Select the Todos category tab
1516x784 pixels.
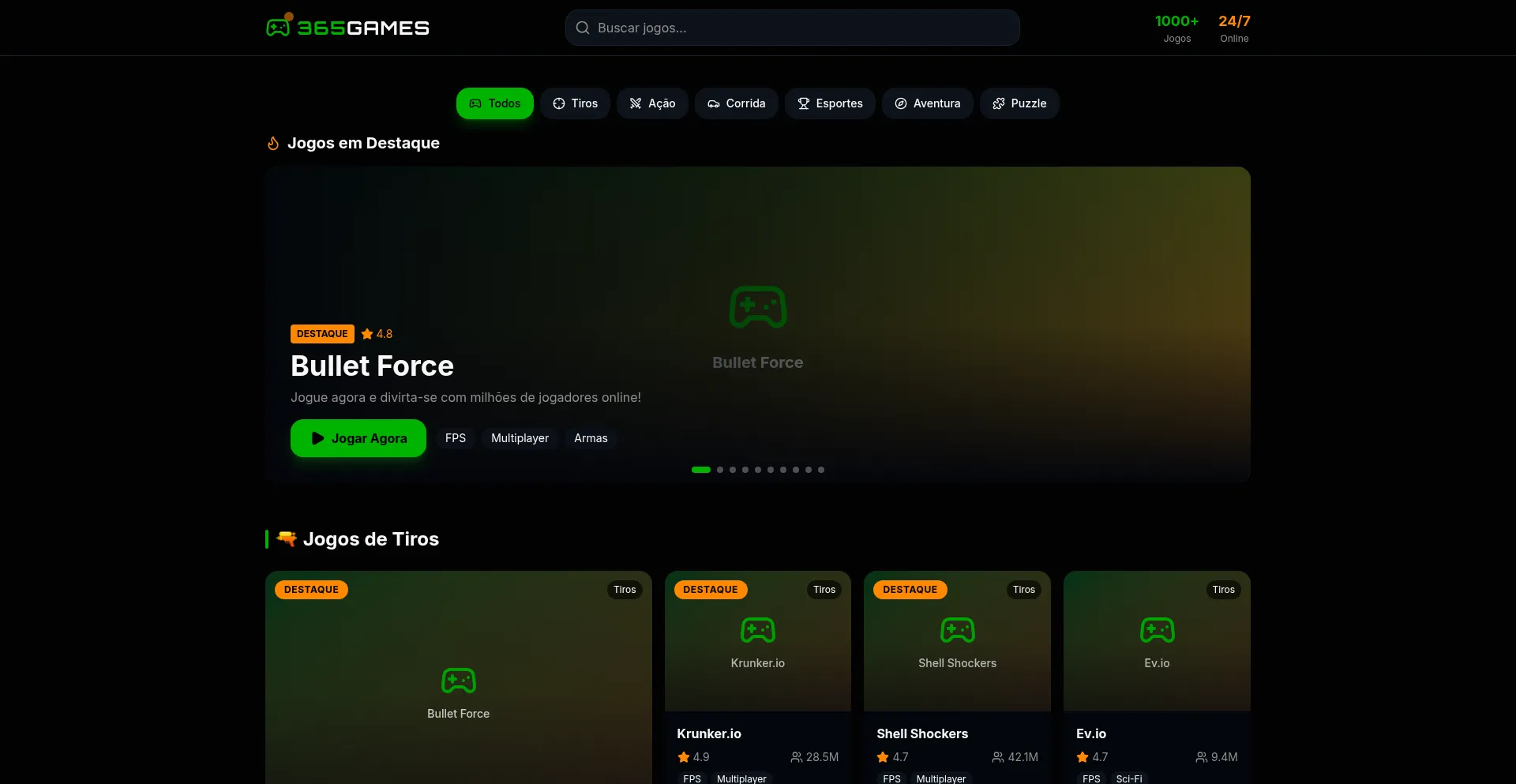pos(495,103)
